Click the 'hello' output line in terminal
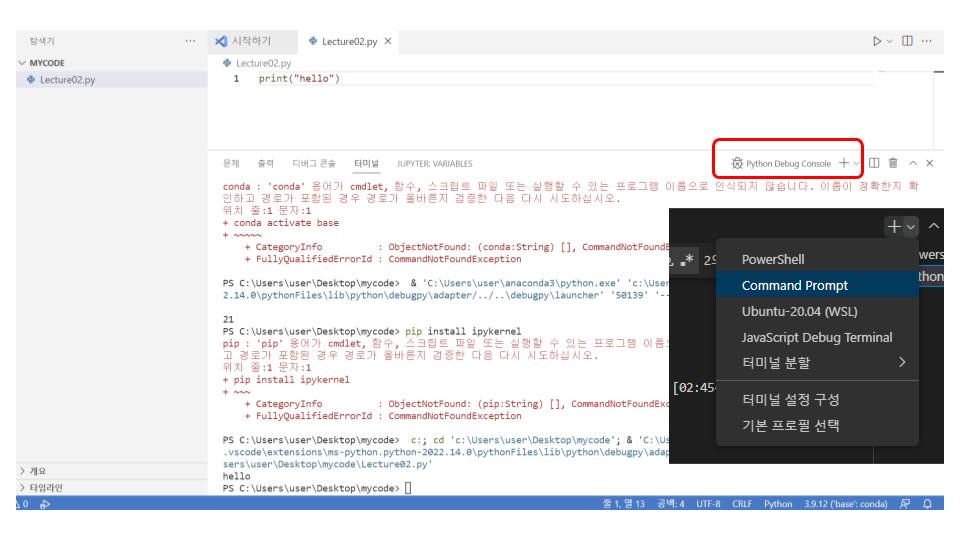 point(236,476)
